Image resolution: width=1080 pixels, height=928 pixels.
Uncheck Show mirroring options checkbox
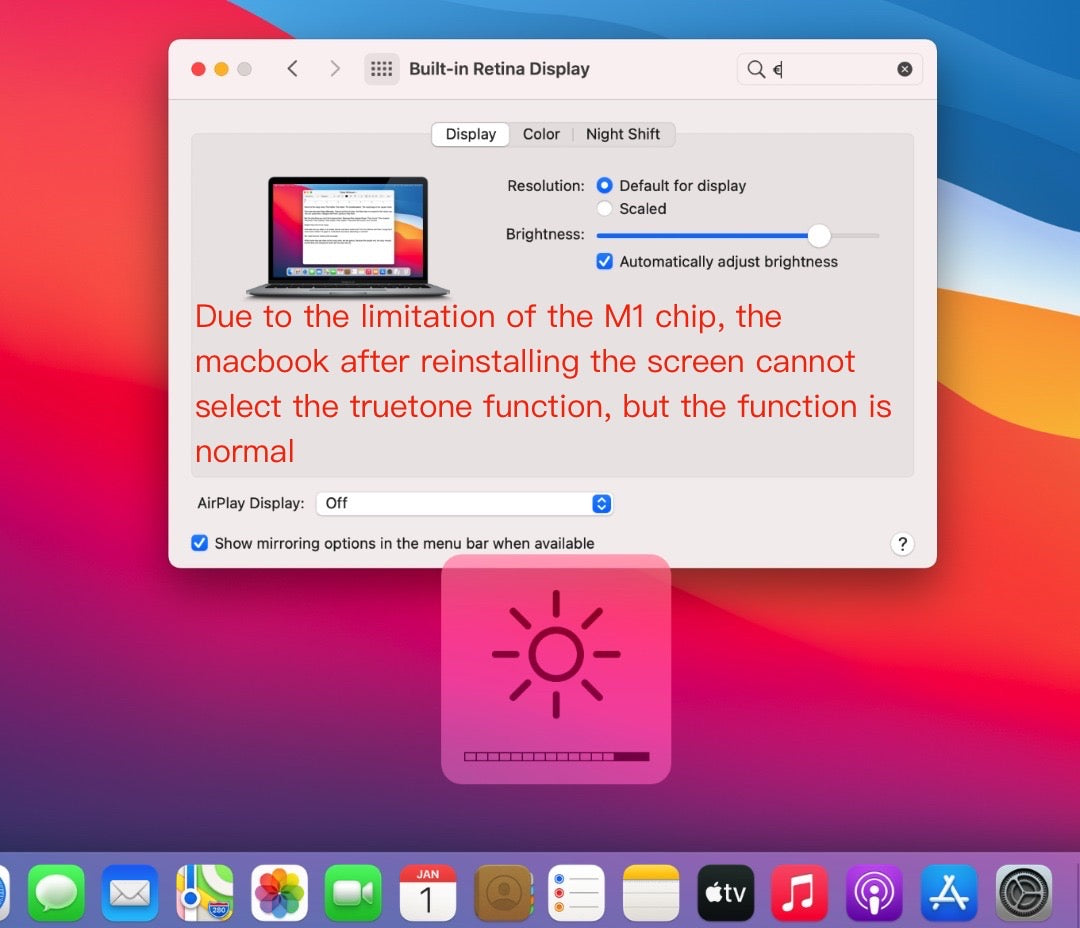pyautogui.click(x=200, y=544)
